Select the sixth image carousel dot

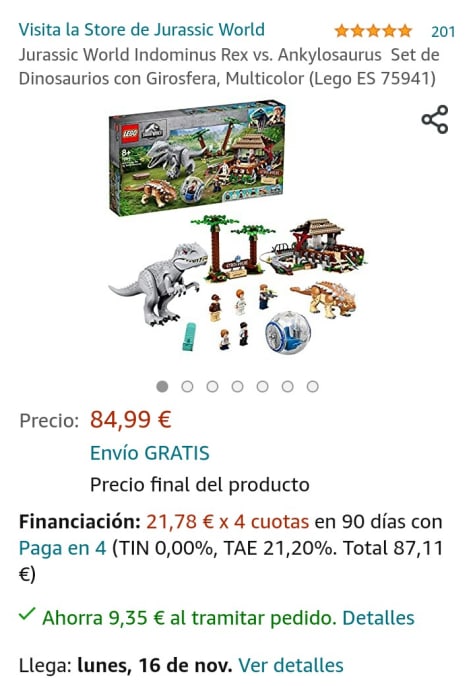coord(287,386)
